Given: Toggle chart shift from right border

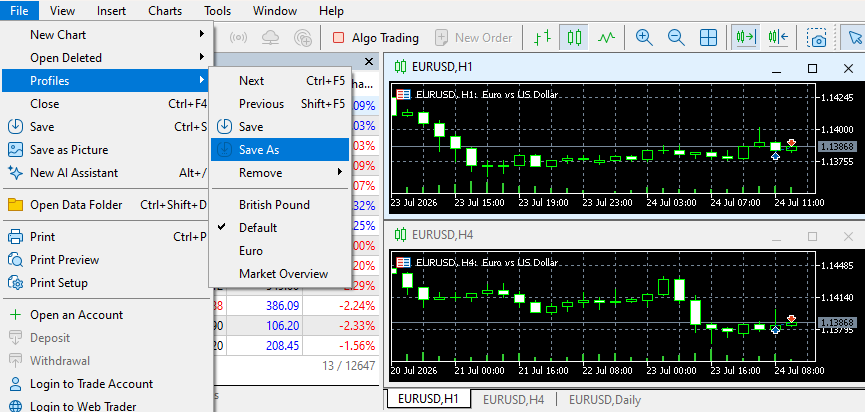Looking at the screenshot, I should point(778,38).
